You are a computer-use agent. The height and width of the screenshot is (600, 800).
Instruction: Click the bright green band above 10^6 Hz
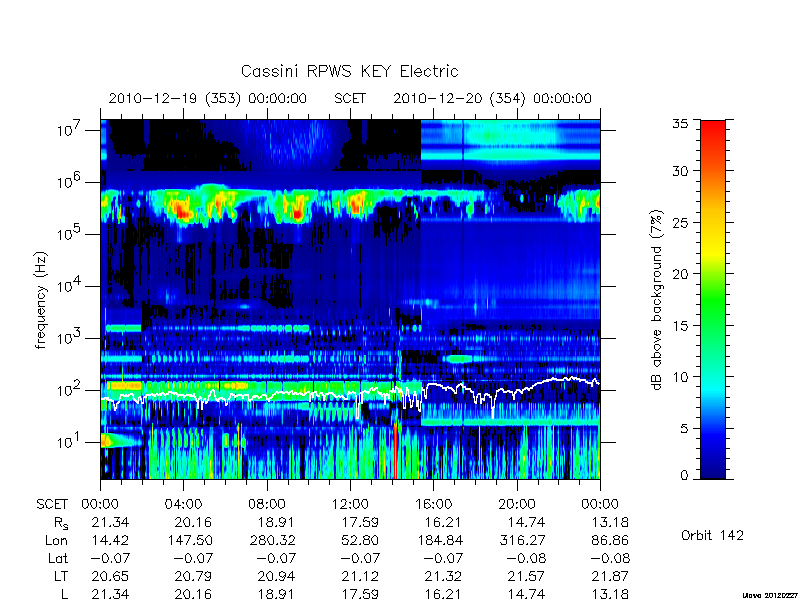click(x=510, y=154)
